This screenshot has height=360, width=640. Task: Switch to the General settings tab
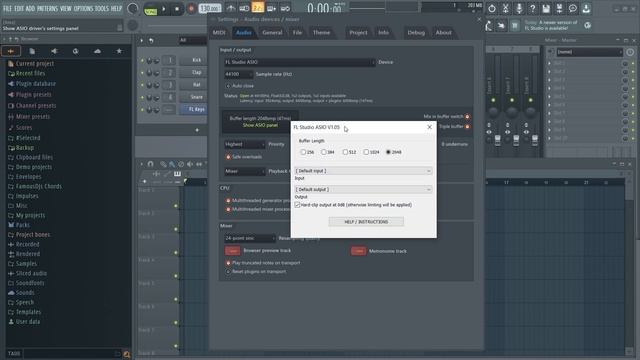click(272, 32)
